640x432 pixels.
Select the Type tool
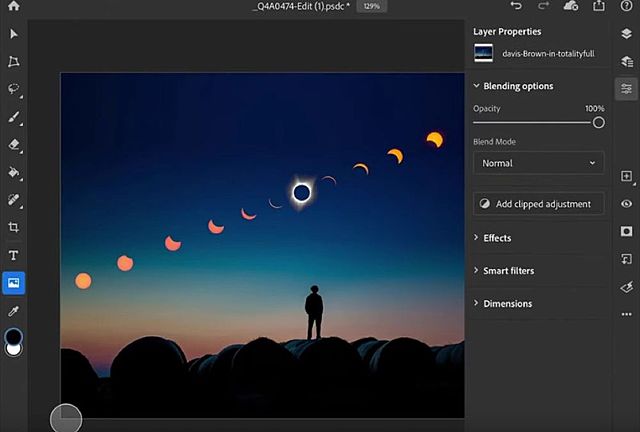coord(13,255)
